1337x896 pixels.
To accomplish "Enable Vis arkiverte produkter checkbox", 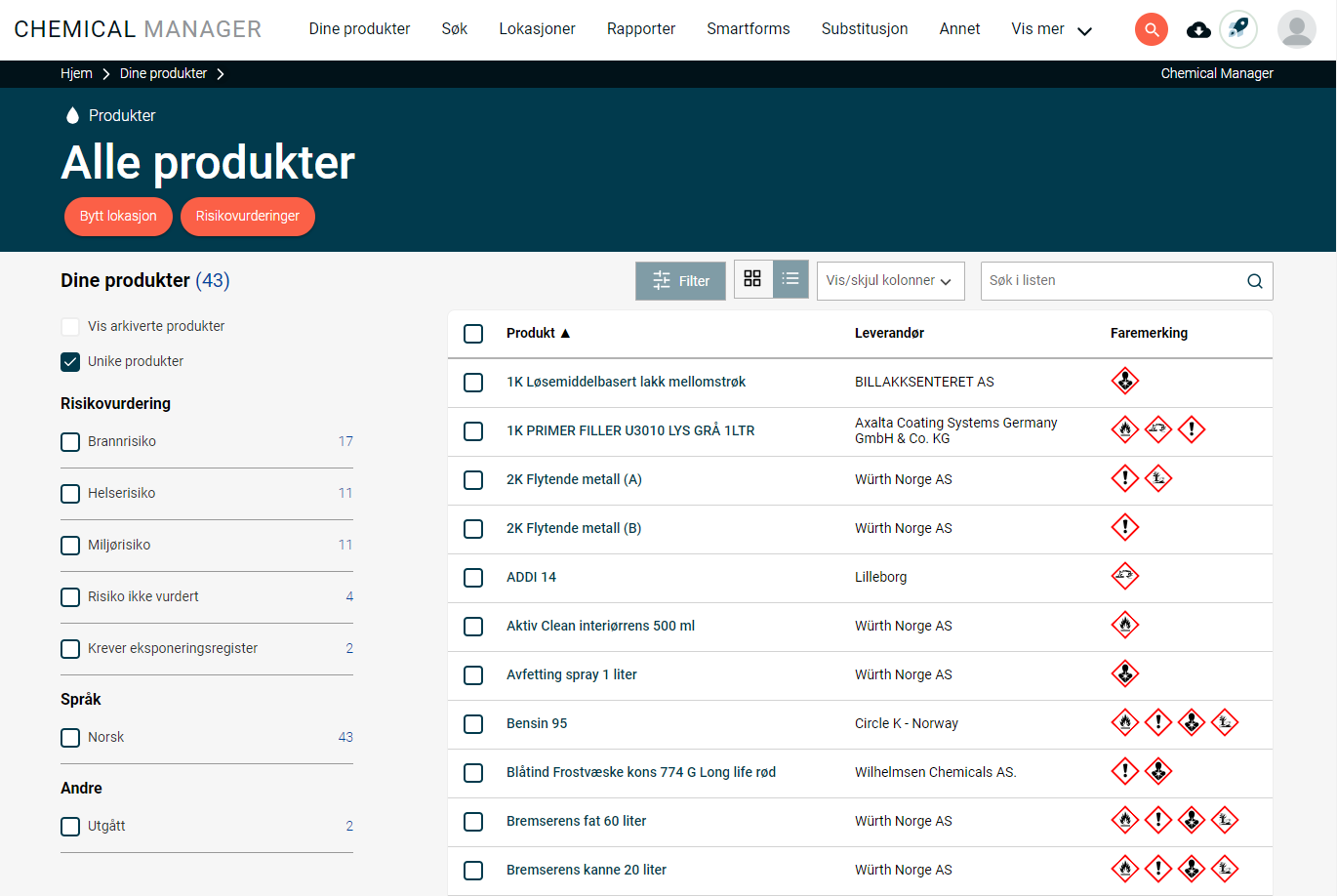I will [70, 327].
